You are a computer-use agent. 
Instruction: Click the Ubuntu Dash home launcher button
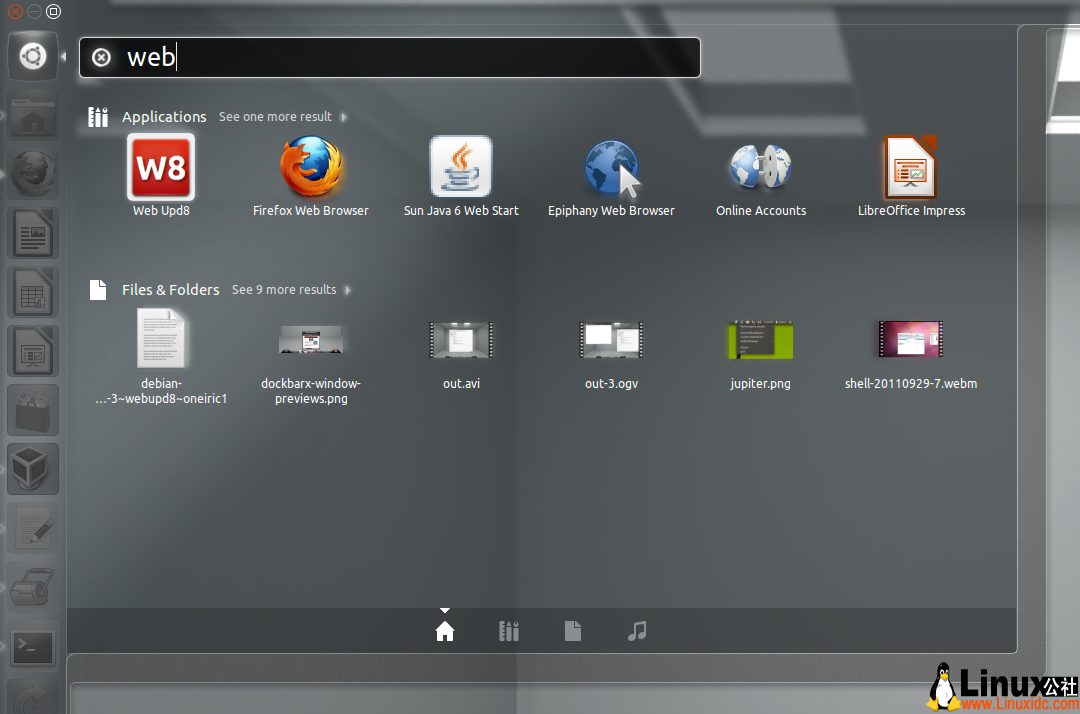pos(33,57)
